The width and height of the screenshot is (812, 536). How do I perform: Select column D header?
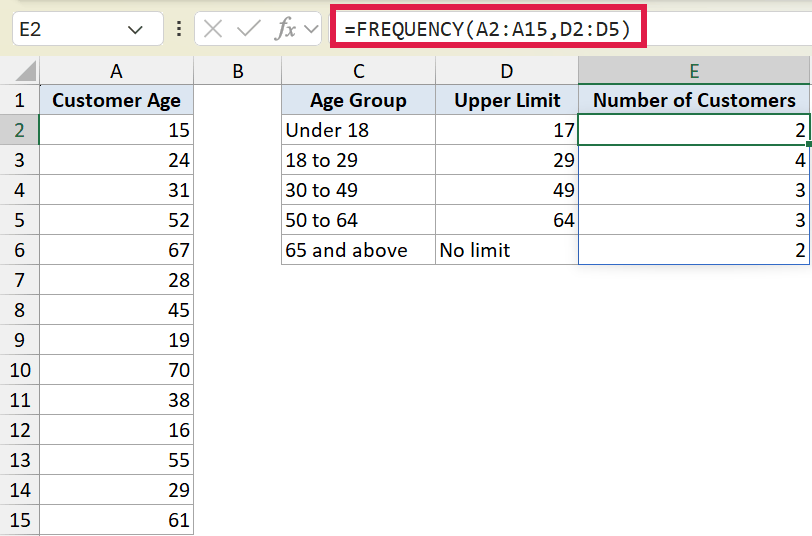(x=507, y=71)
